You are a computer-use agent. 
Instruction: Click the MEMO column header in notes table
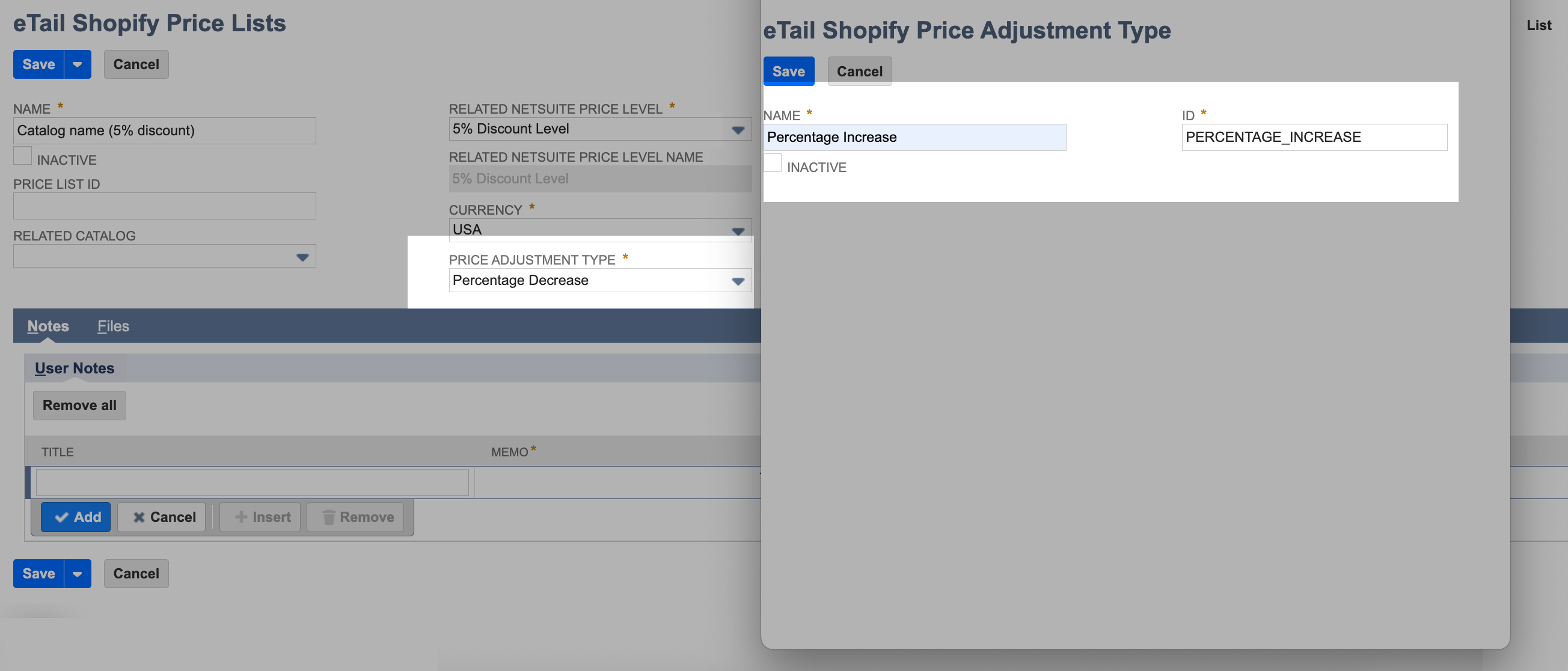pos(509,452)
